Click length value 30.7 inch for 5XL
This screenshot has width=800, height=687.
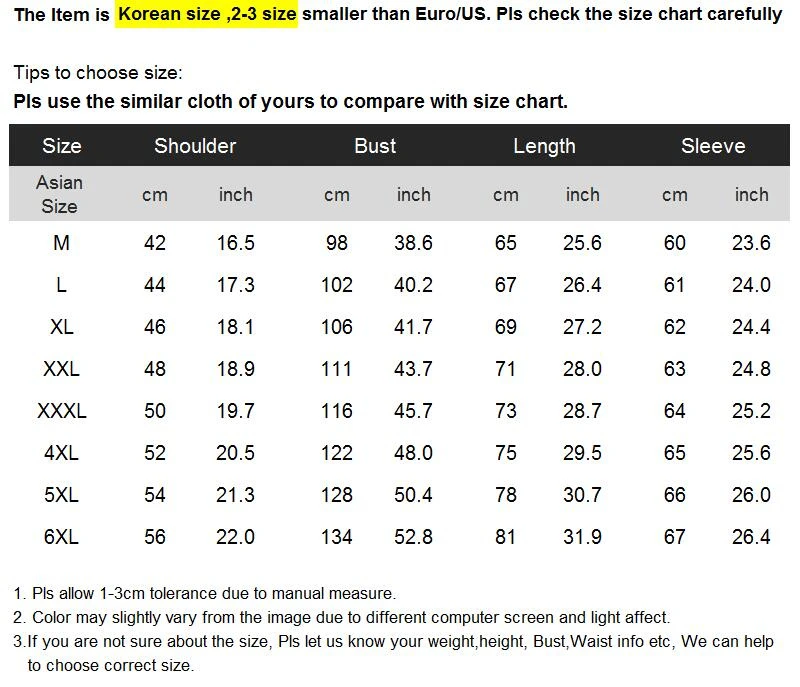pos(582,495)
